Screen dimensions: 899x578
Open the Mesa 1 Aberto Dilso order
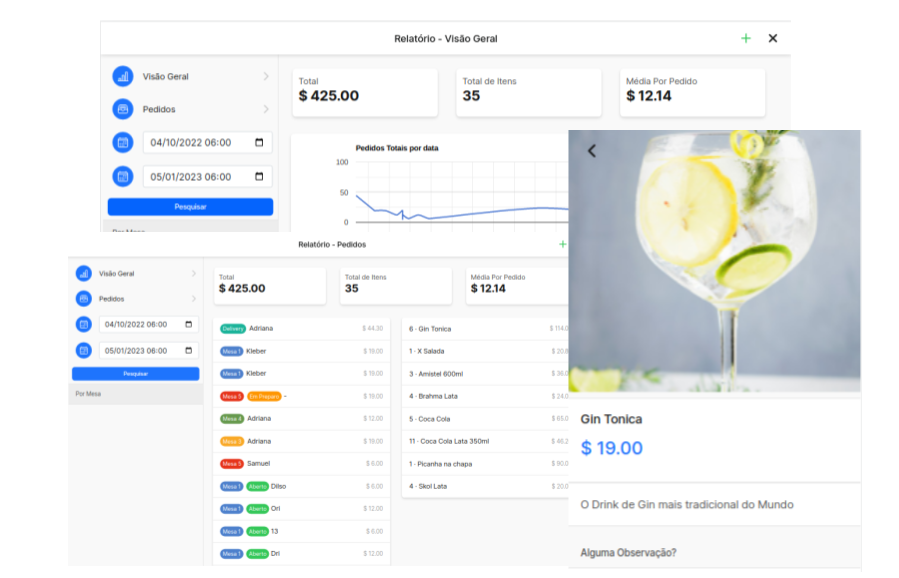302,486
